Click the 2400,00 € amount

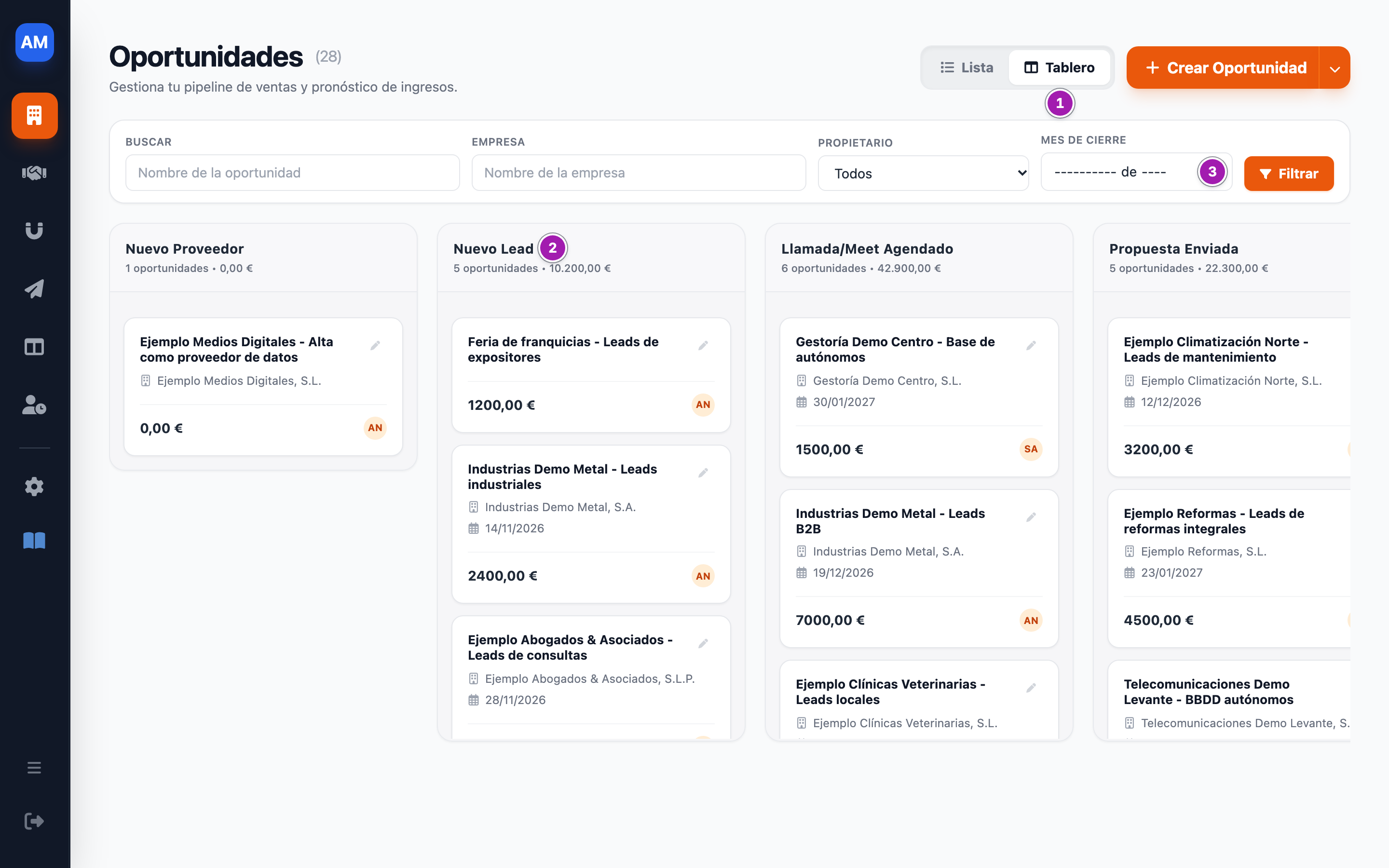pyautogui.click(x=502, y=576)
